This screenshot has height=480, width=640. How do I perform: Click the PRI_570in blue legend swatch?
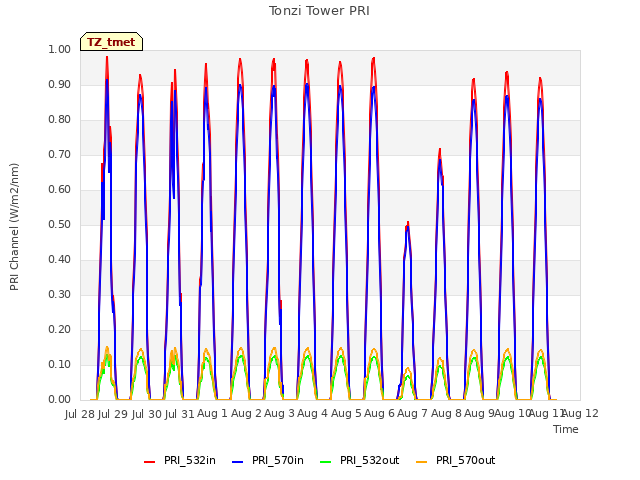coord(238,462)
